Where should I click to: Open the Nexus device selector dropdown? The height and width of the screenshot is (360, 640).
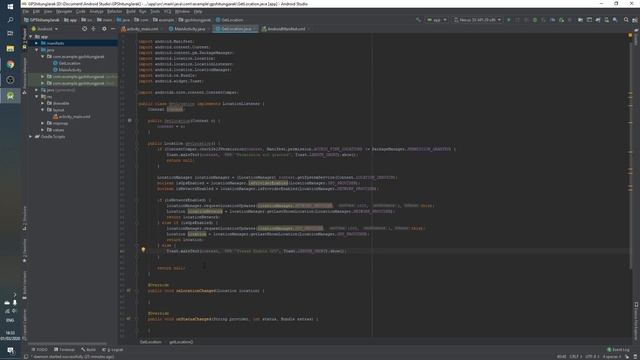477,20
